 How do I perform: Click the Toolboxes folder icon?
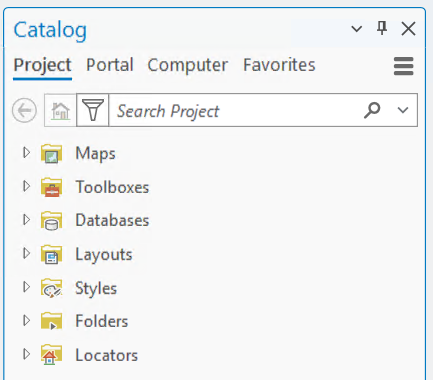[51, 187]
